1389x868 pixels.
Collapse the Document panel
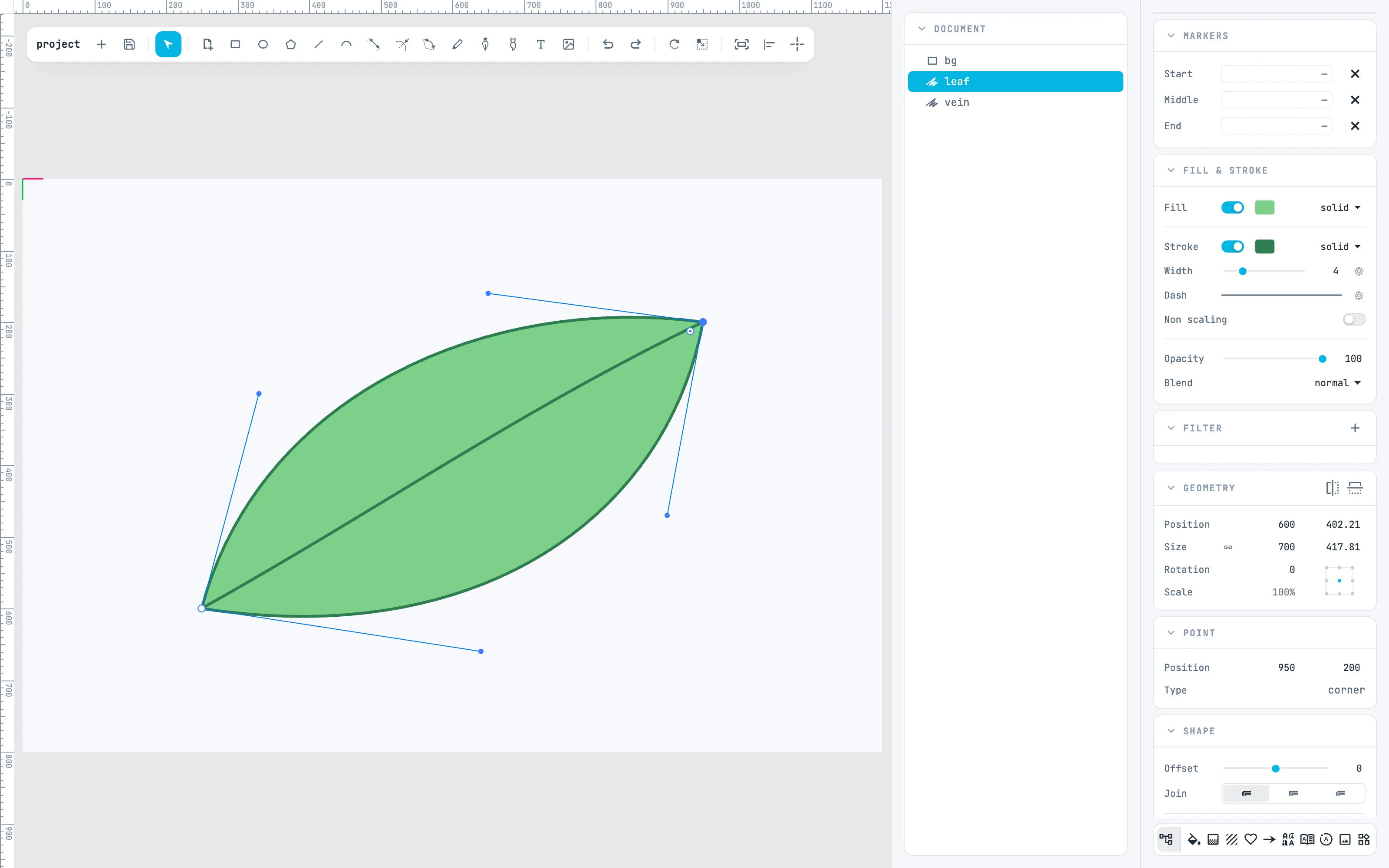tap(922, 29)
